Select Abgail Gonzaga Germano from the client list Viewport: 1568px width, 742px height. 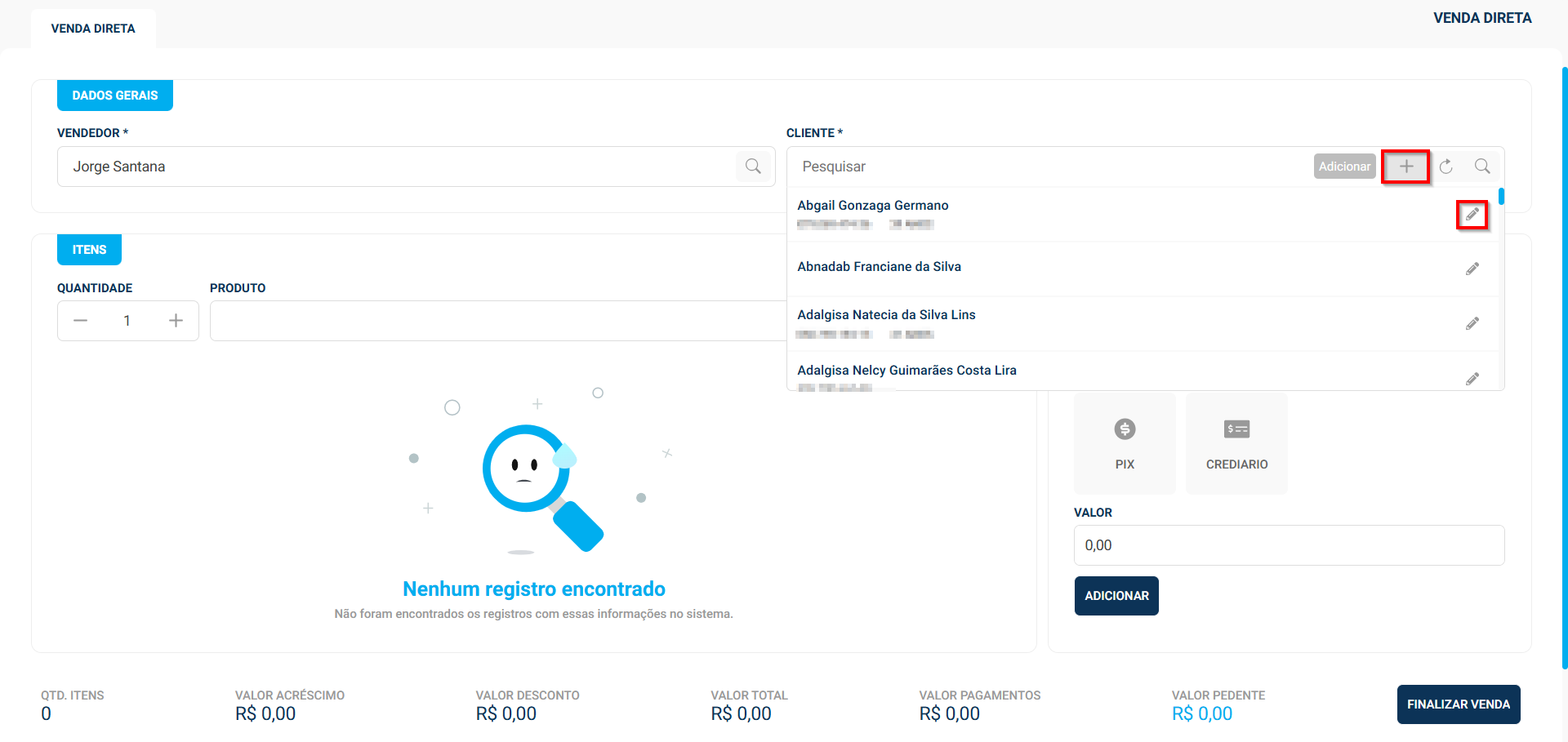pyautogui.click(x=873, y=205)
